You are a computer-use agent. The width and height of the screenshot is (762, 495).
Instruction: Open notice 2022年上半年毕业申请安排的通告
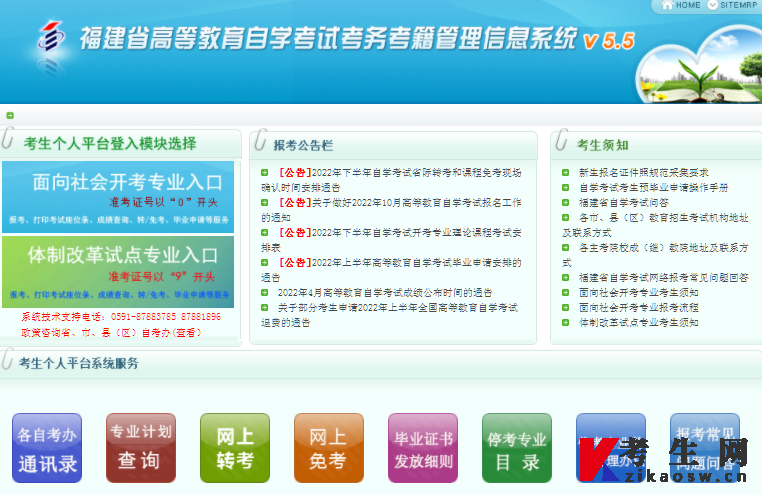[x=391, y=270]
